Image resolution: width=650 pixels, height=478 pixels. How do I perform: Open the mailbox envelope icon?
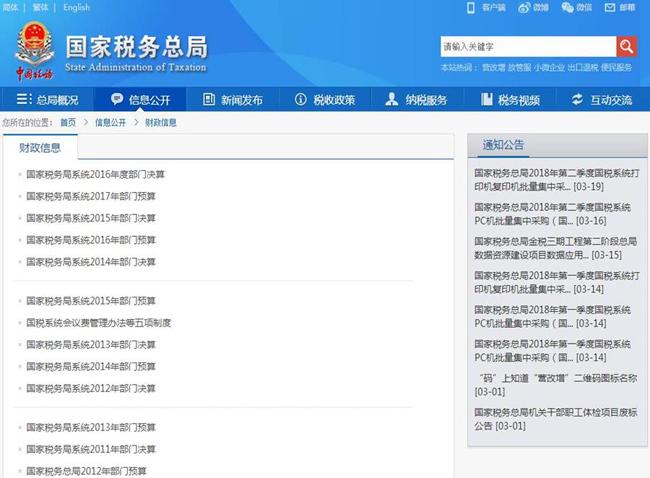(610, 7)
